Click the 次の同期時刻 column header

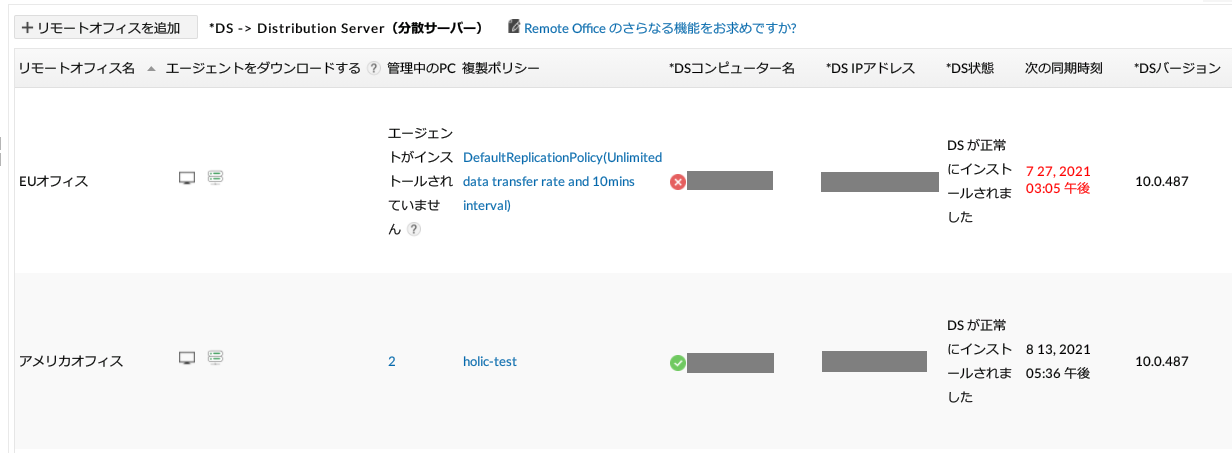point(1064,69)
